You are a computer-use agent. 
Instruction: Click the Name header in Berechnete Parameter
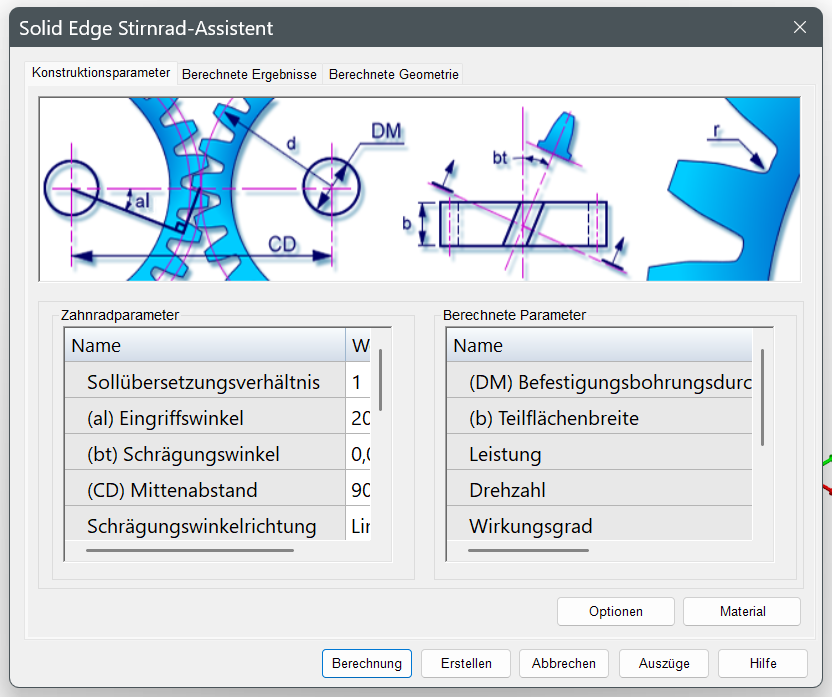600,345
